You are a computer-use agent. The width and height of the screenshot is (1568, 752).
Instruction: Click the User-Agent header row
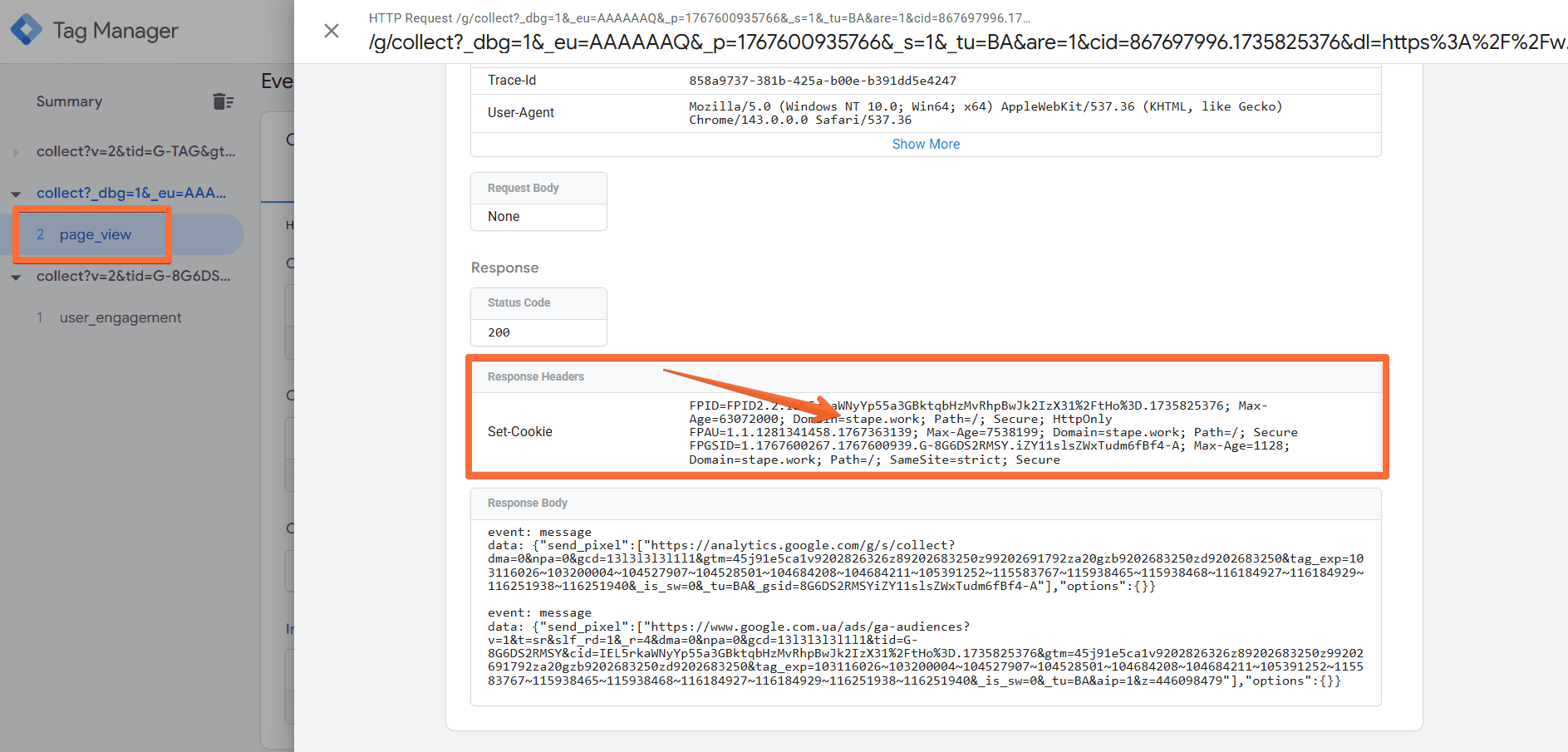point(521,112)
